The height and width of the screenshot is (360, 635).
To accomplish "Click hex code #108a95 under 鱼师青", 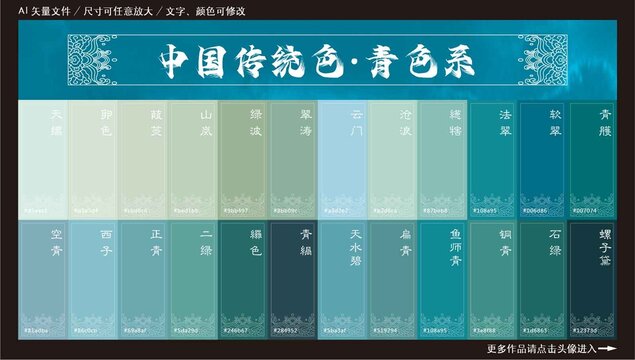I will pos(435,330).
